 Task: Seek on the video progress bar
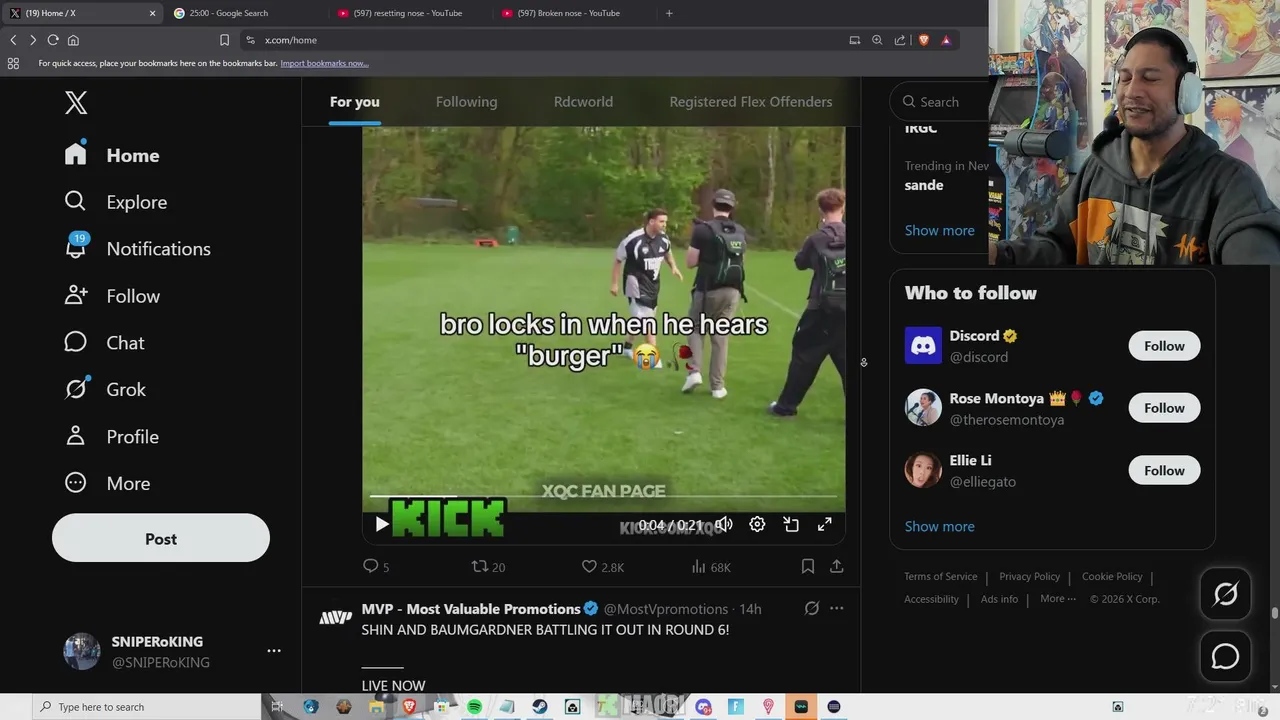point(603,496)
